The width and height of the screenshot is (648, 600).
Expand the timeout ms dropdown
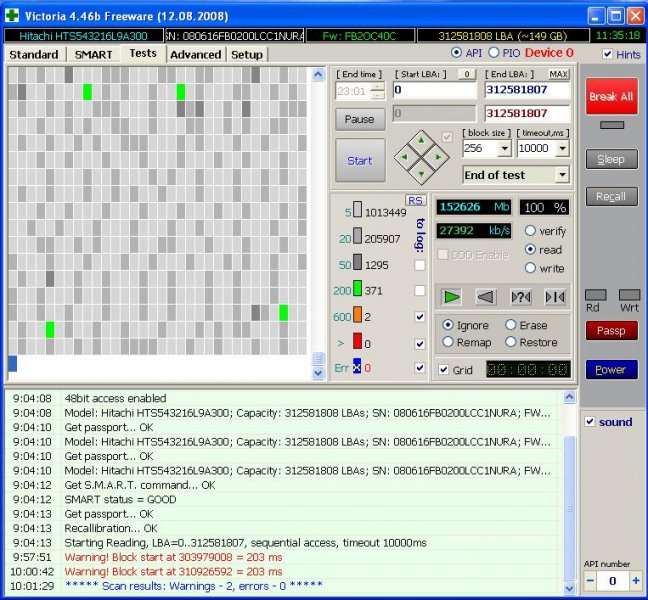pos(562,148)
